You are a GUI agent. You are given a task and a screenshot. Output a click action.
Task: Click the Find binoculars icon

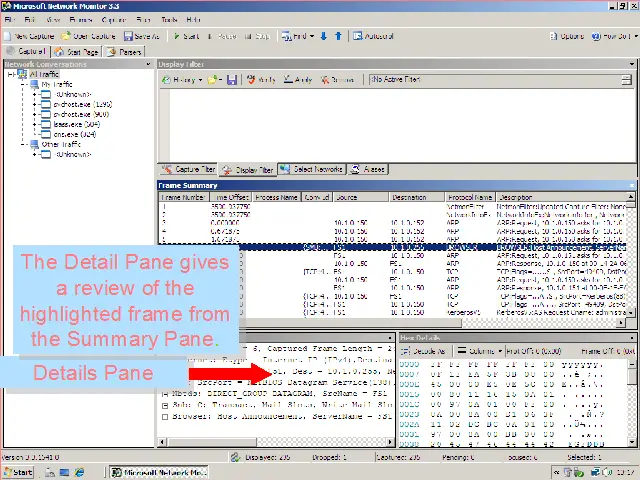286,36
